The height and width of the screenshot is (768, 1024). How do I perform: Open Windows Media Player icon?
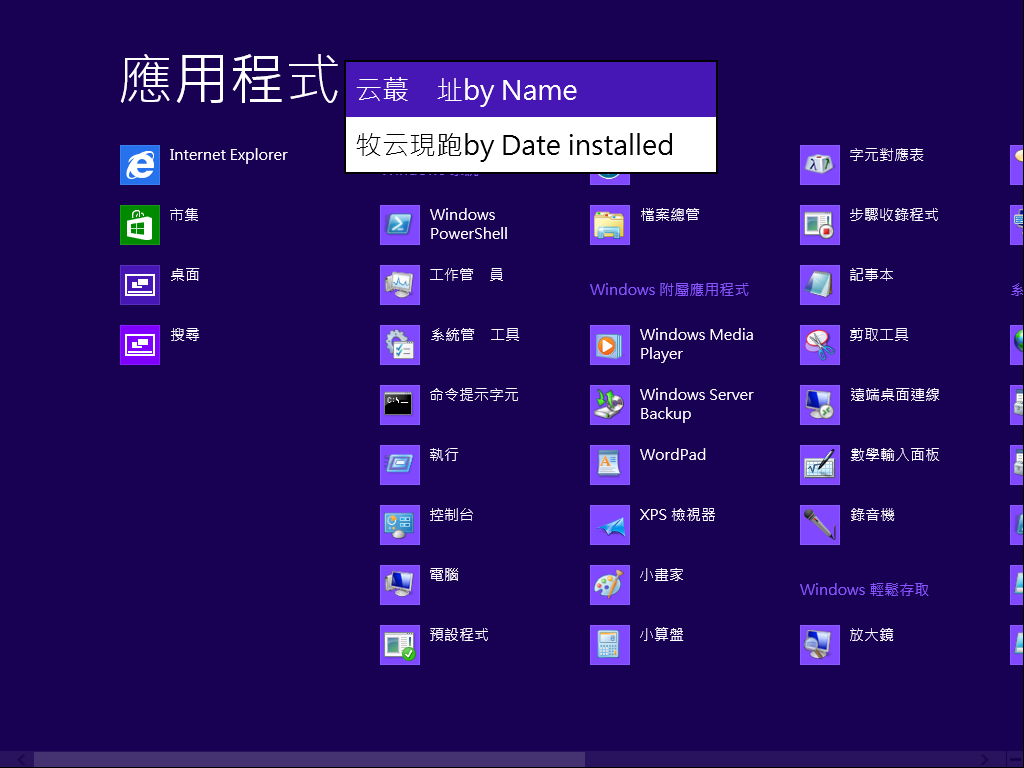click(x=610, y=345)
